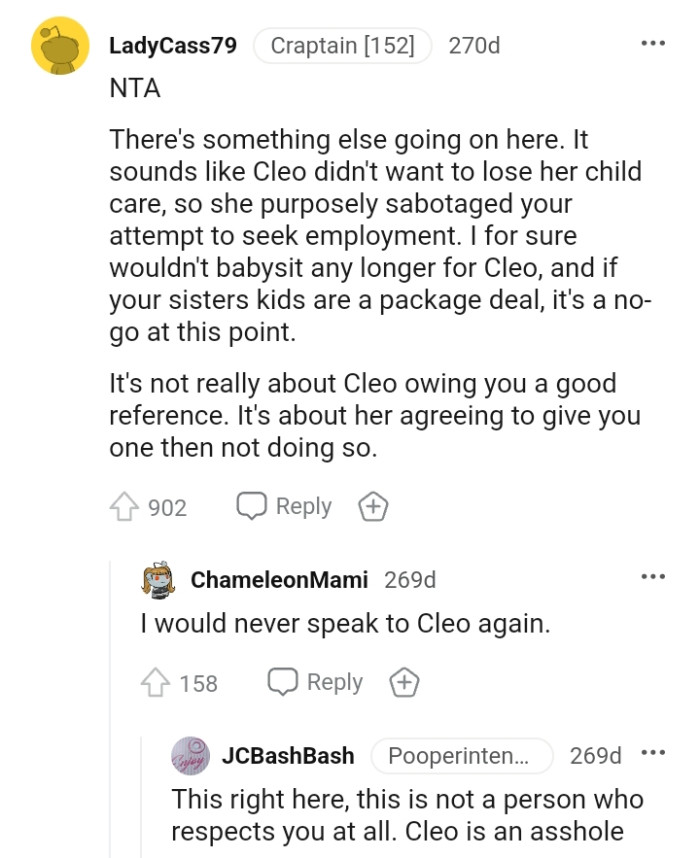Viewport: 700px width, 858px height.
Task: Open the three-dot menu beside ChameleonMami
Action: (x=653, y=575)
